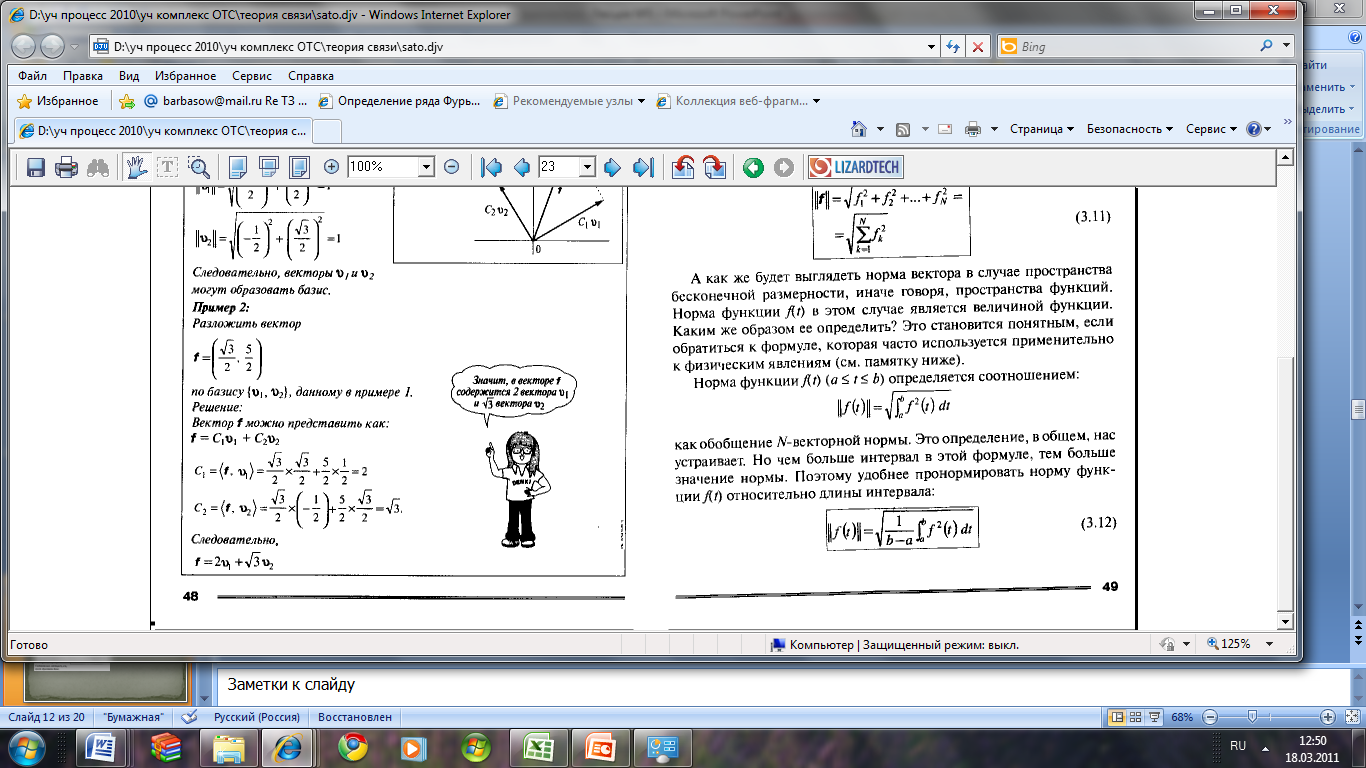Click the Избранное favorites star button
The width and height of the screenshot is (1366, 768).
click(x=58, y=101)
